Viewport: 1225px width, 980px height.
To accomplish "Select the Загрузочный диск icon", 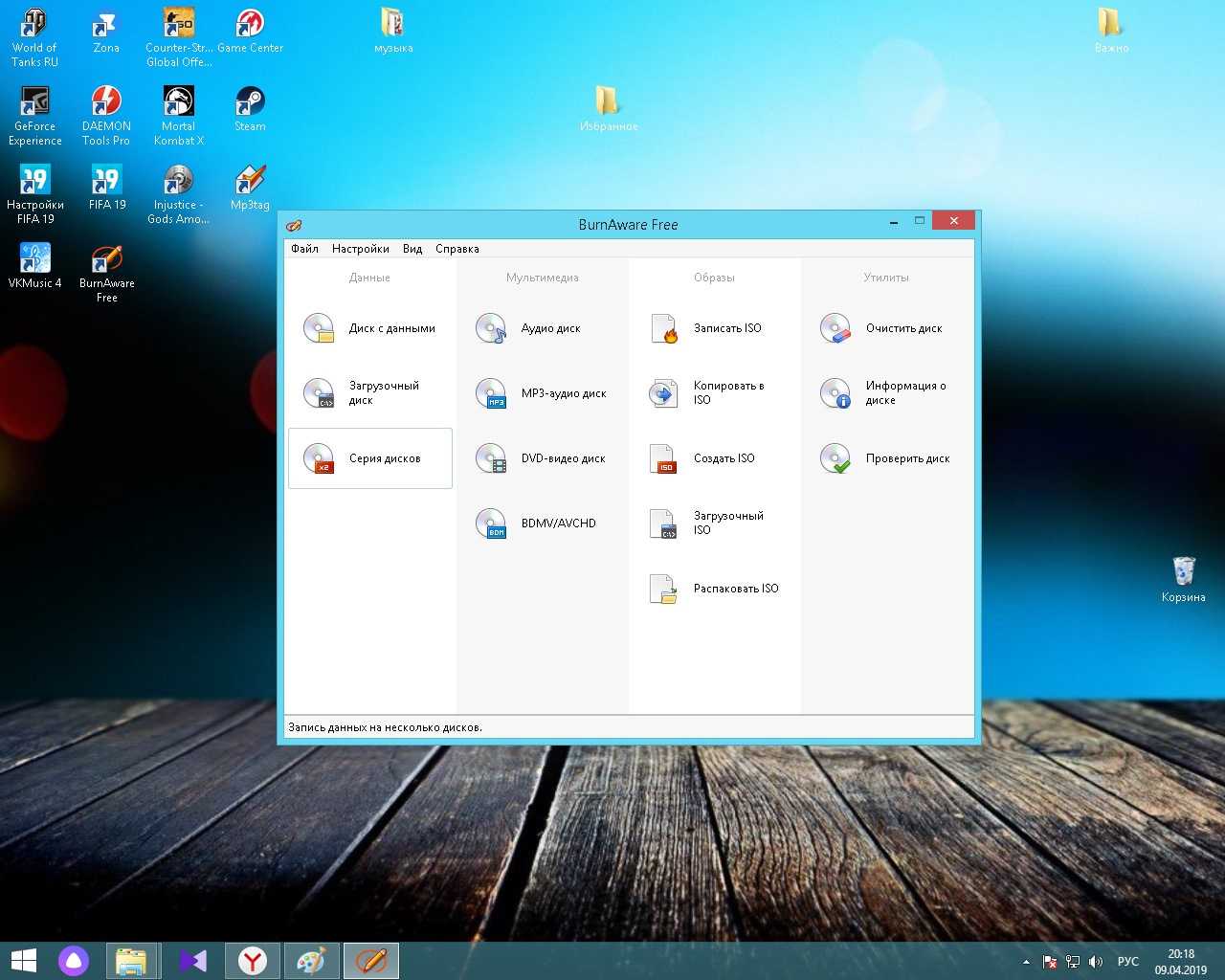I will point(319,393).
